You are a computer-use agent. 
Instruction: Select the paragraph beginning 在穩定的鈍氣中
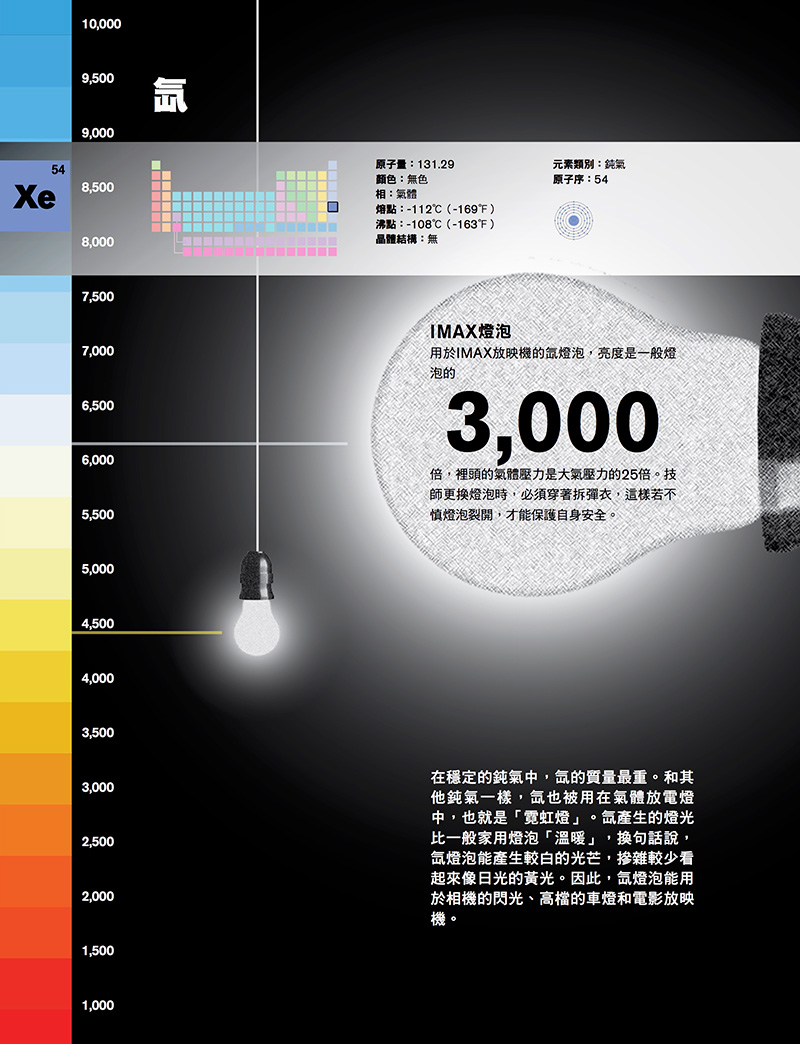pyautogui.click(x=562, y=845)
